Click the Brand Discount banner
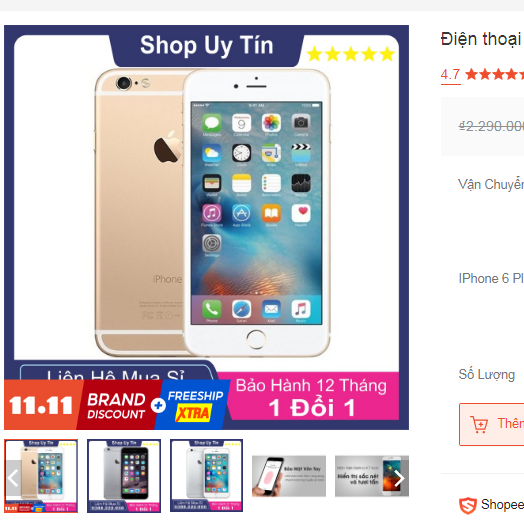The width and height of the screenshot is (524, 524). [116, 406]
